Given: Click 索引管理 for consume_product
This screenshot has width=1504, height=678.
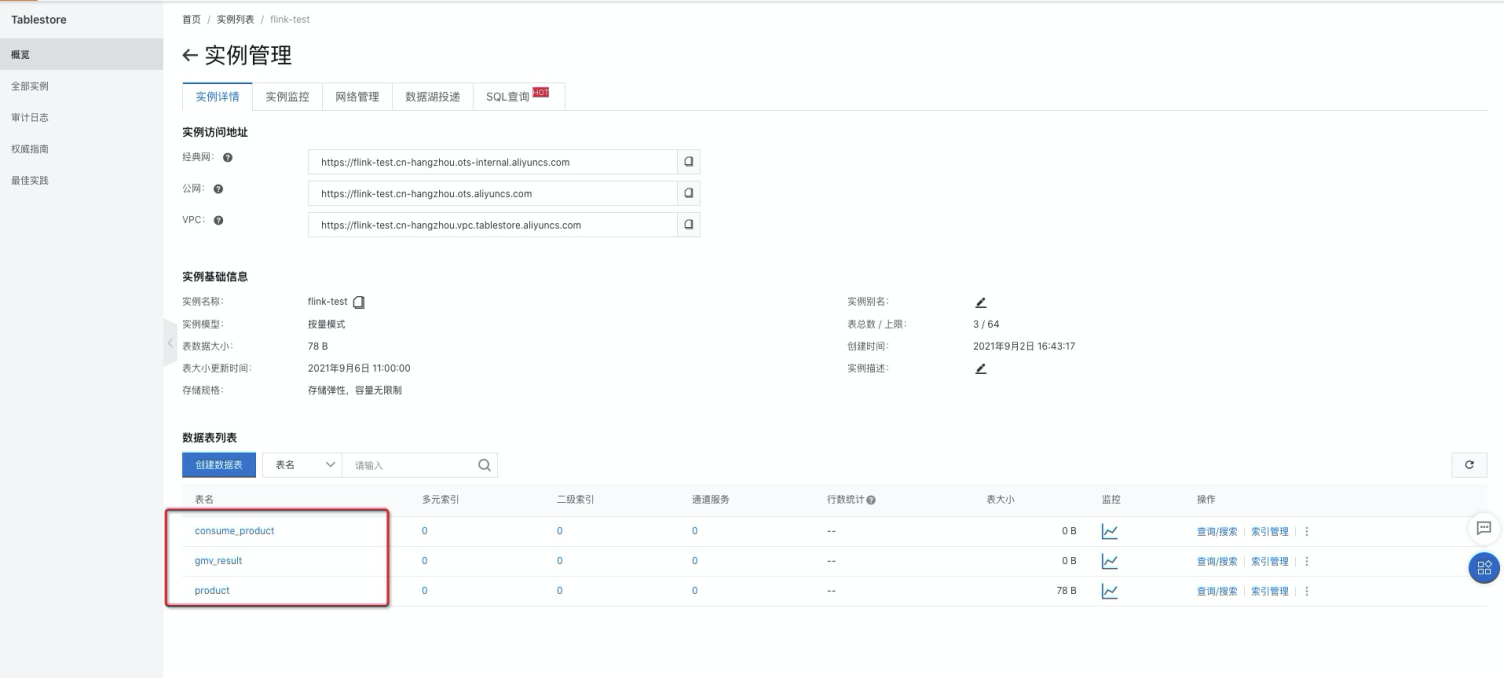Looking at the screenshot, I should (x=1270, y=532).
